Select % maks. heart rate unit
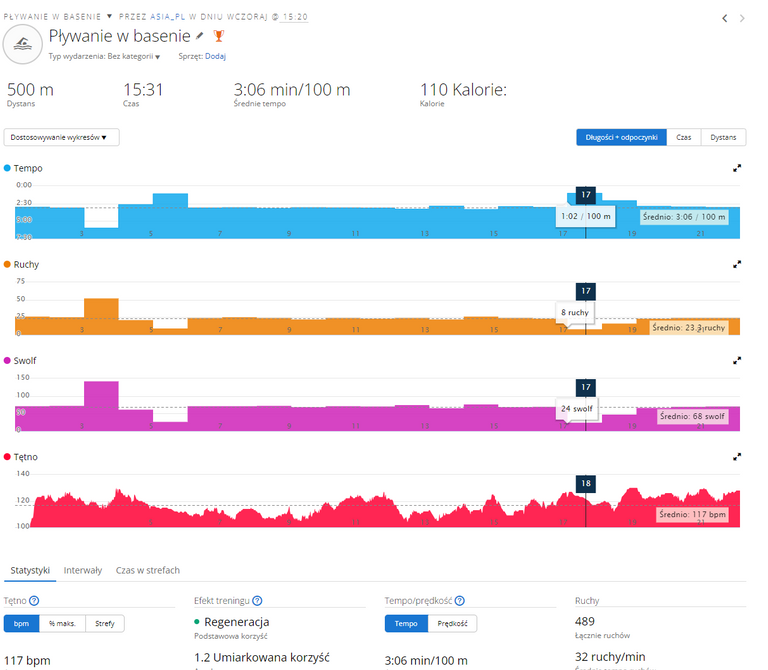Viewport: 768px width, 670px height. click(x=62, y=623)
